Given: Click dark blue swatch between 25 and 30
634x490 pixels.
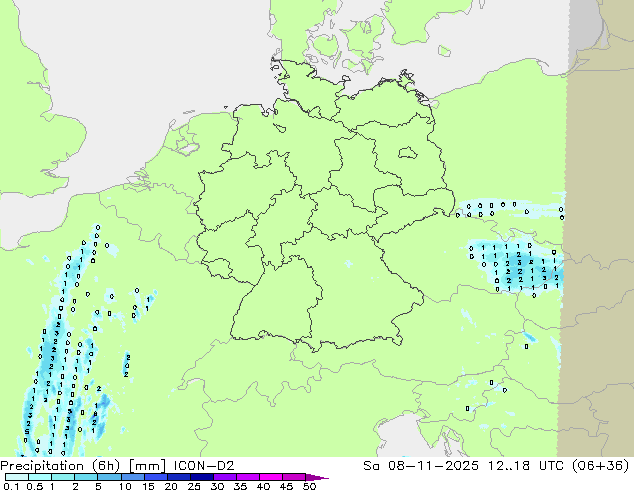Looking at the screenshot, I should (201, 477).
